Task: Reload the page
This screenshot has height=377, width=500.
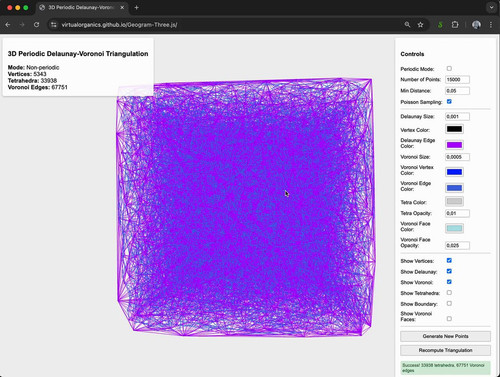Action: pyautogui.click(x=36, y=25)
